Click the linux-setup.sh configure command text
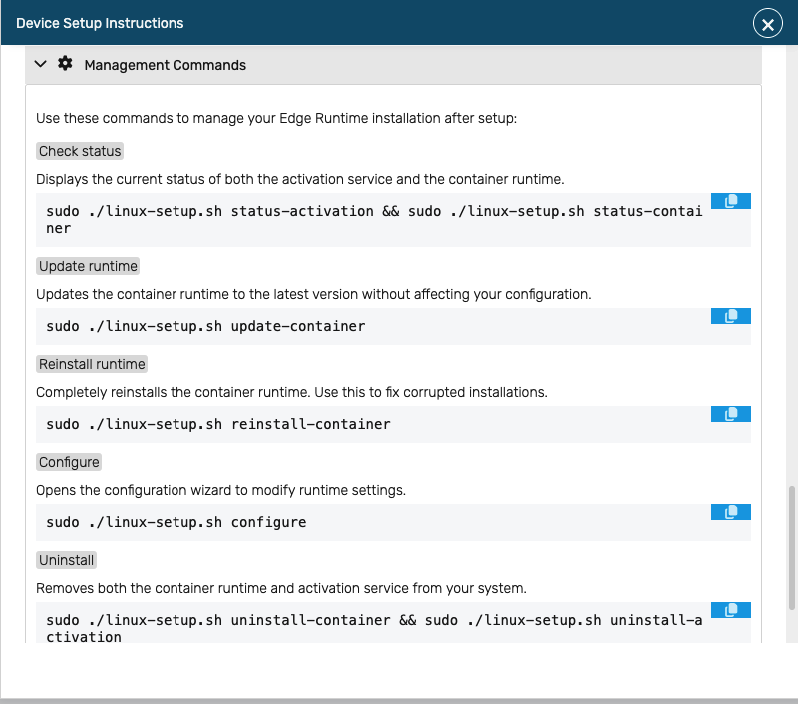 click(176, 522)
